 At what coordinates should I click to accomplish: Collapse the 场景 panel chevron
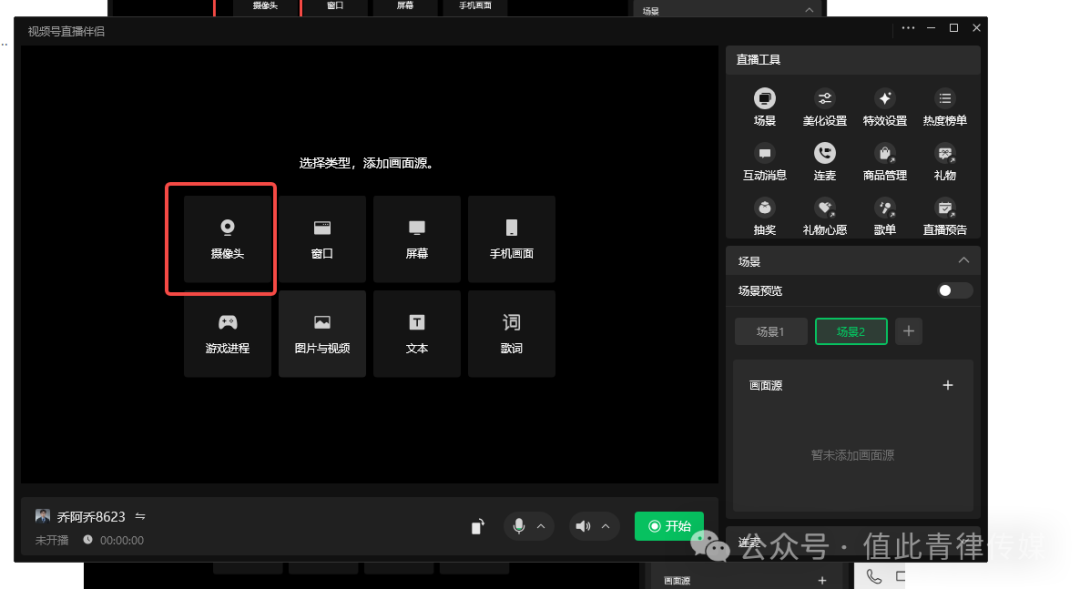pyautogui.click(x=963, y=261)
